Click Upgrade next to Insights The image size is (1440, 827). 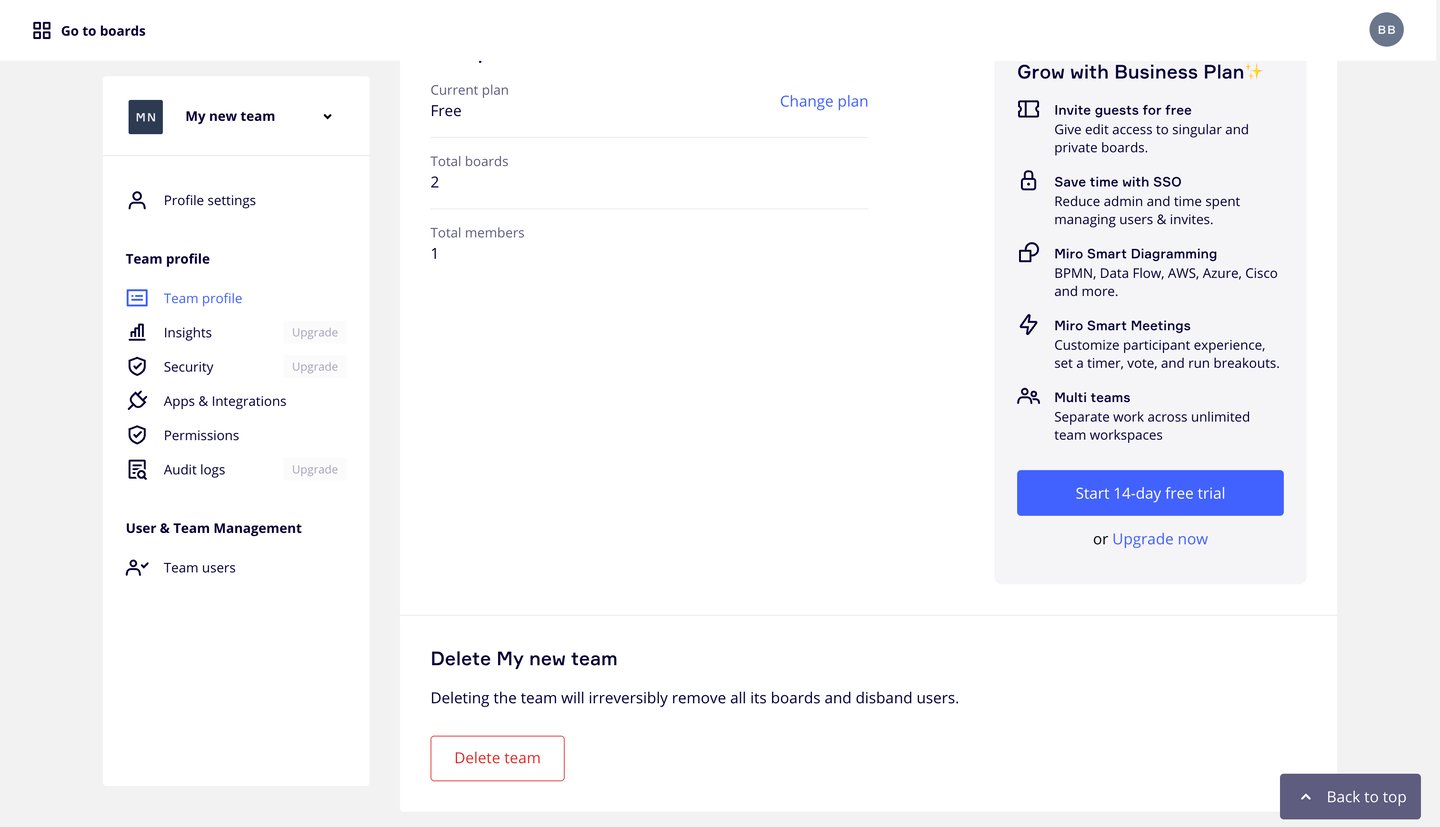pos(314,332)
